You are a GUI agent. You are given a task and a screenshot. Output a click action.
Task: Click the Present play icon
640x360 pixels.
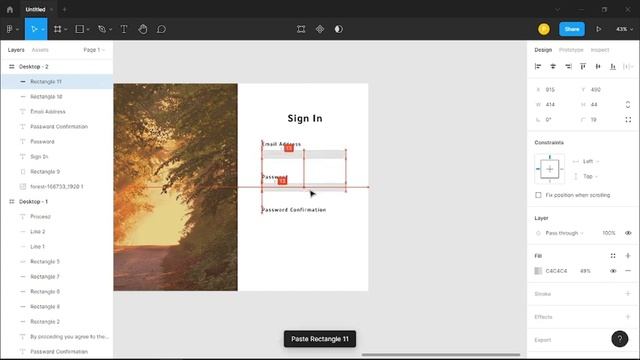point(598,29)
